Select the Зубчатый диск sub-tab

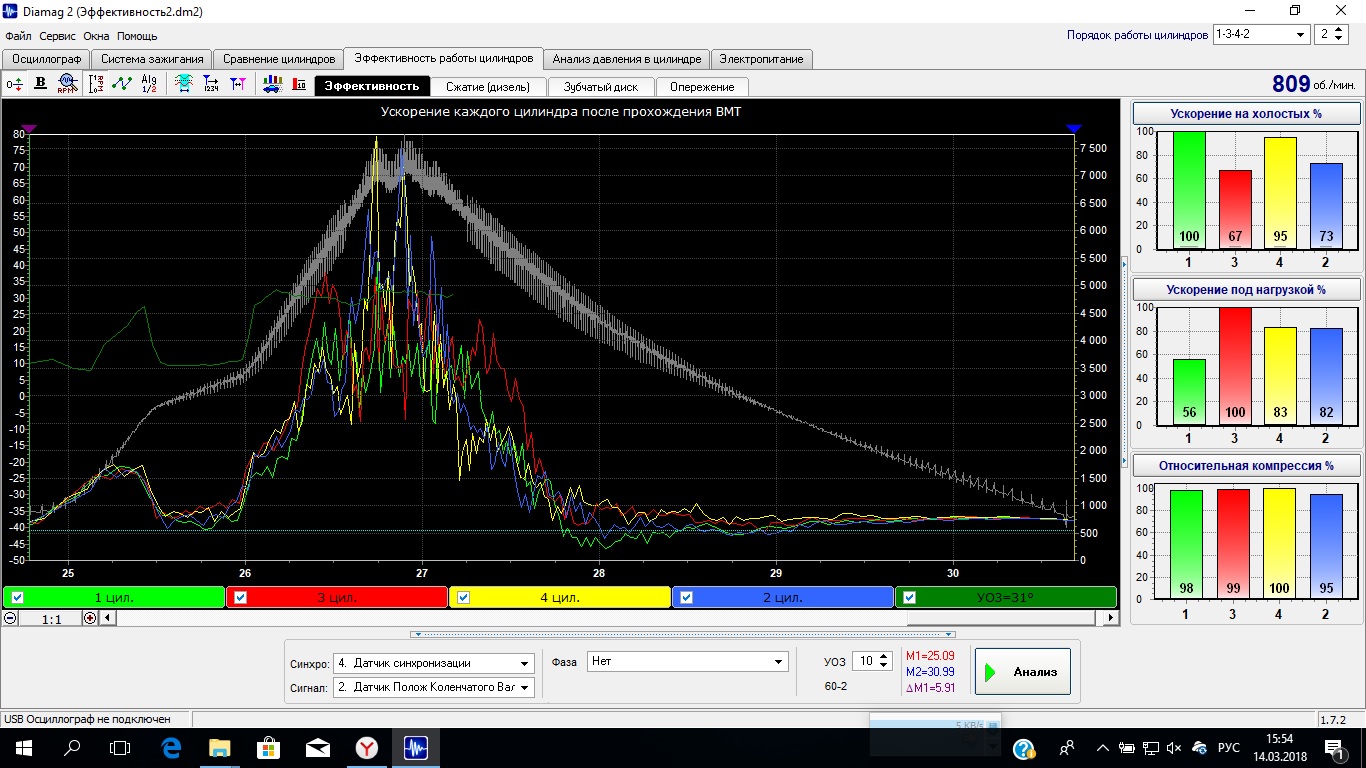(601, 87)
